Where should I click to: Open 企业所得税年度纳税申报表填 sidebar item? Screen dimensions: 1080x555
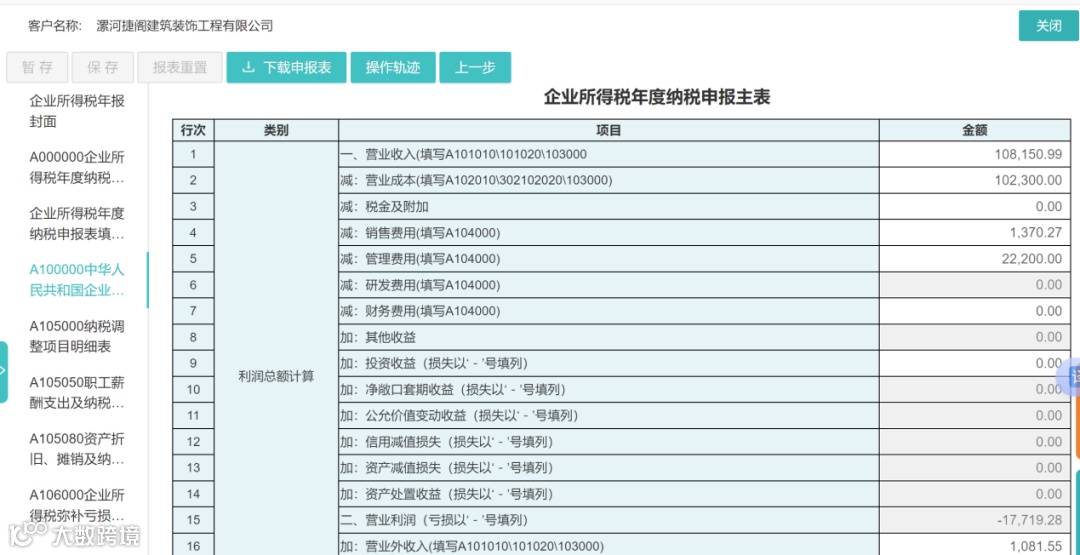[77, 224]
